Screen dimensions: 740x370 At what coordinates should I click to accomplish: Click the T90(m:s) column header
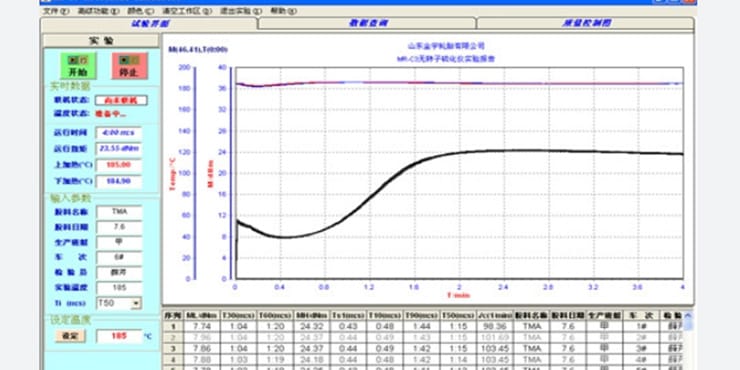click(x=421, y=315)
